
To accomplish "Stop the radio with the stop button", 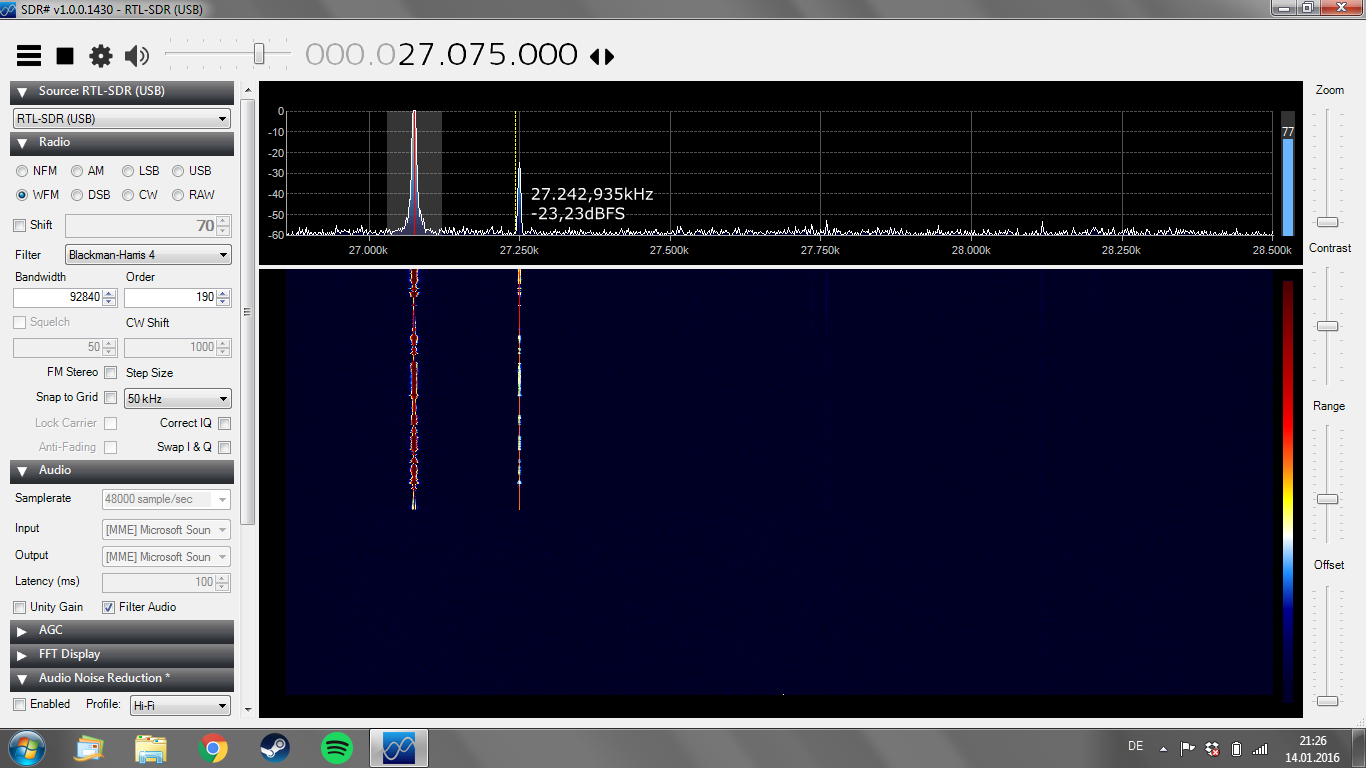I will (x=65, y=56).
